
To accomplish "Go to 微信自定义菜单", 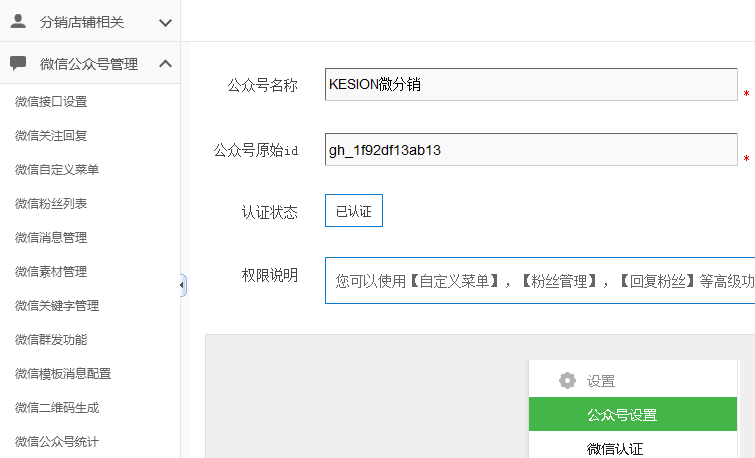I will click(x=57, y=169).
